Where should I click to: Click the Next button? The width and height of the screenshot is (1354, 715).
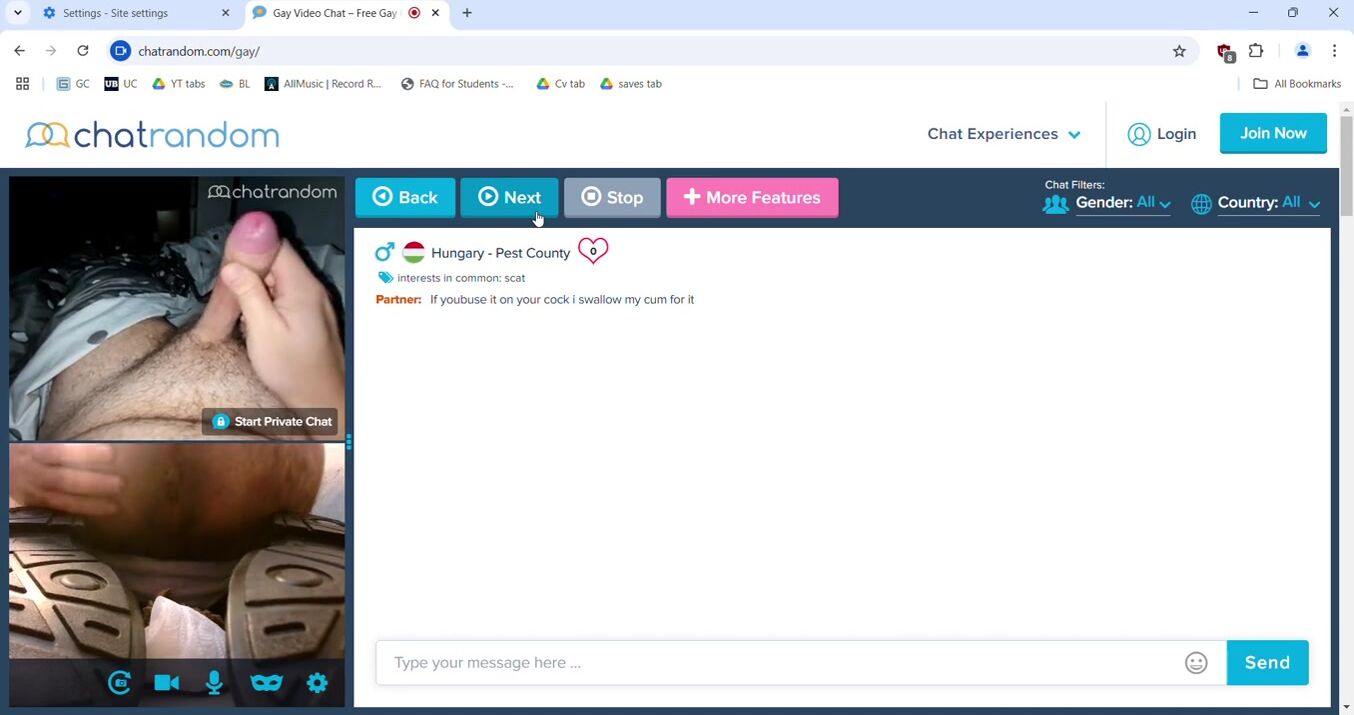coord(509,198)
